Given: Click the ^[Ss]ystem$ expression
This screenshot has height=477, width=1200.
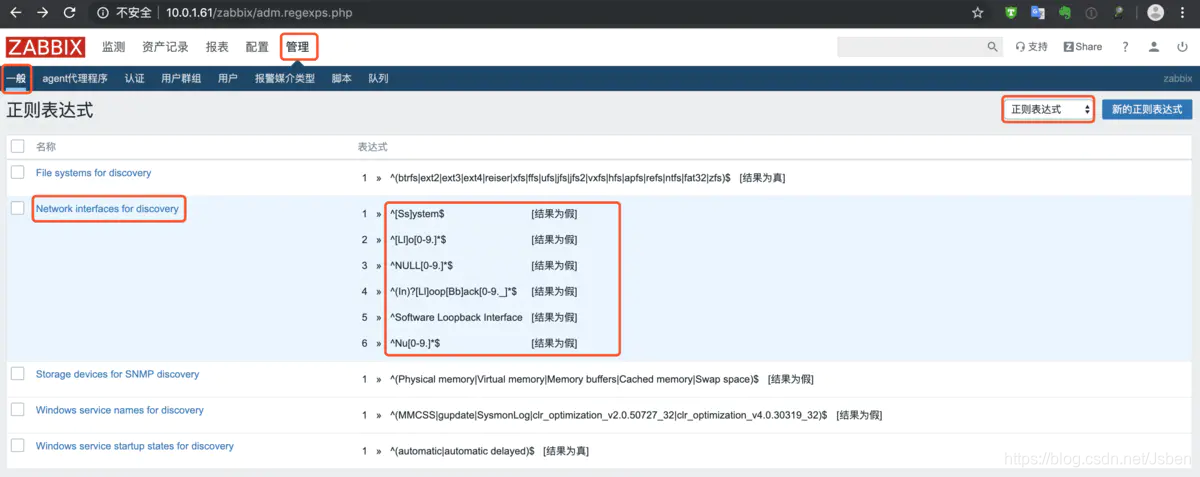Looking at the screenshot, I should coord(418,214).
